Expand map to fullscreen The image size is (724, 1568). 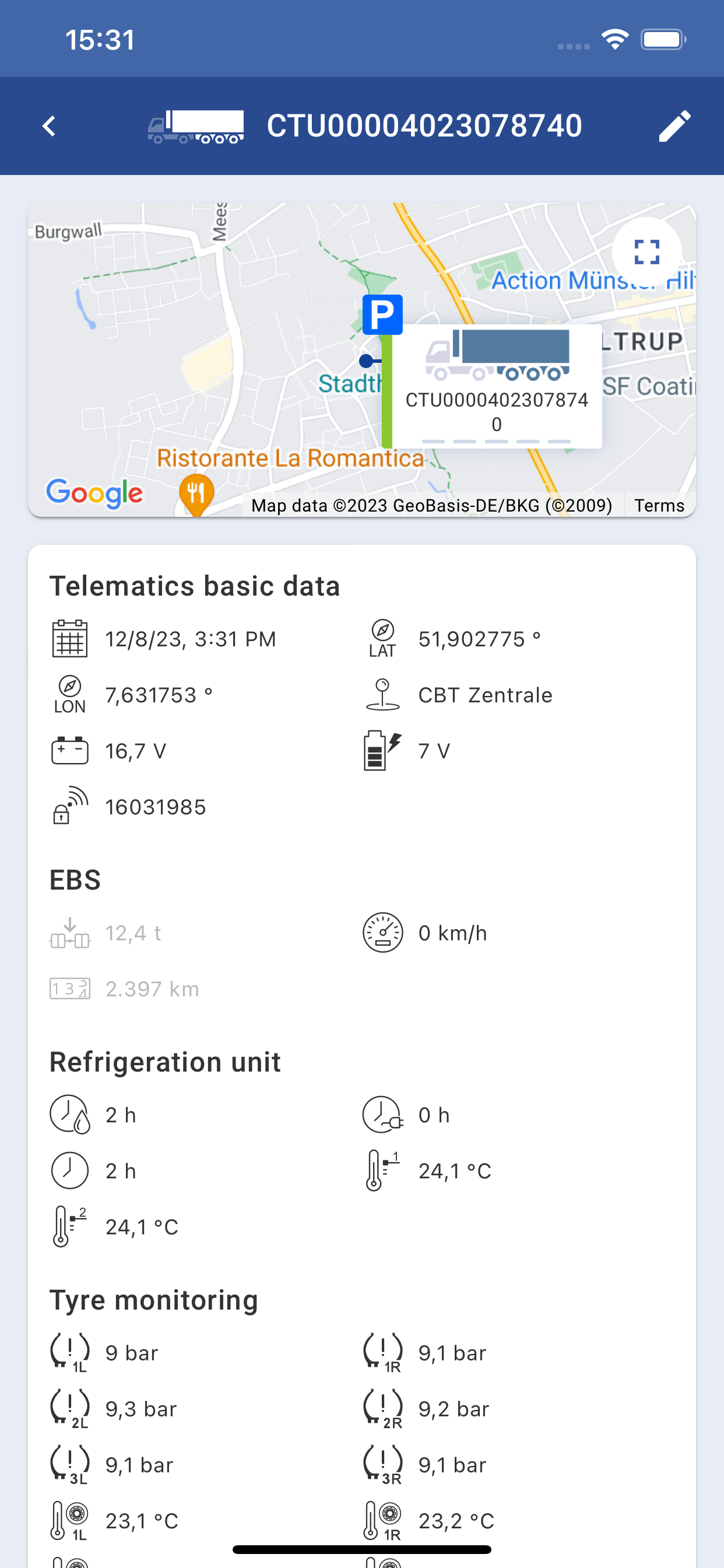click(646, 252)
